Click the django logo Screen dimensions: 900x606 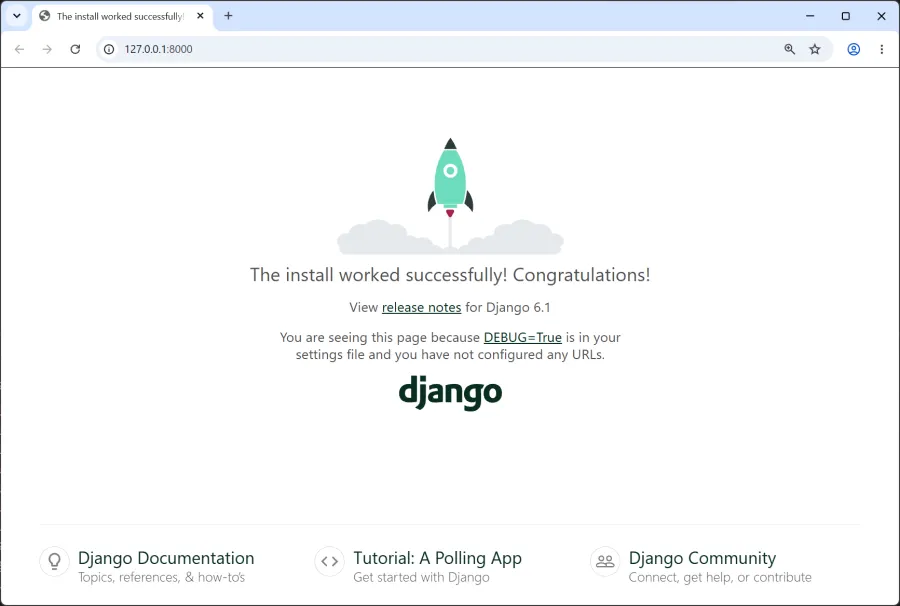tap(451, 393)
